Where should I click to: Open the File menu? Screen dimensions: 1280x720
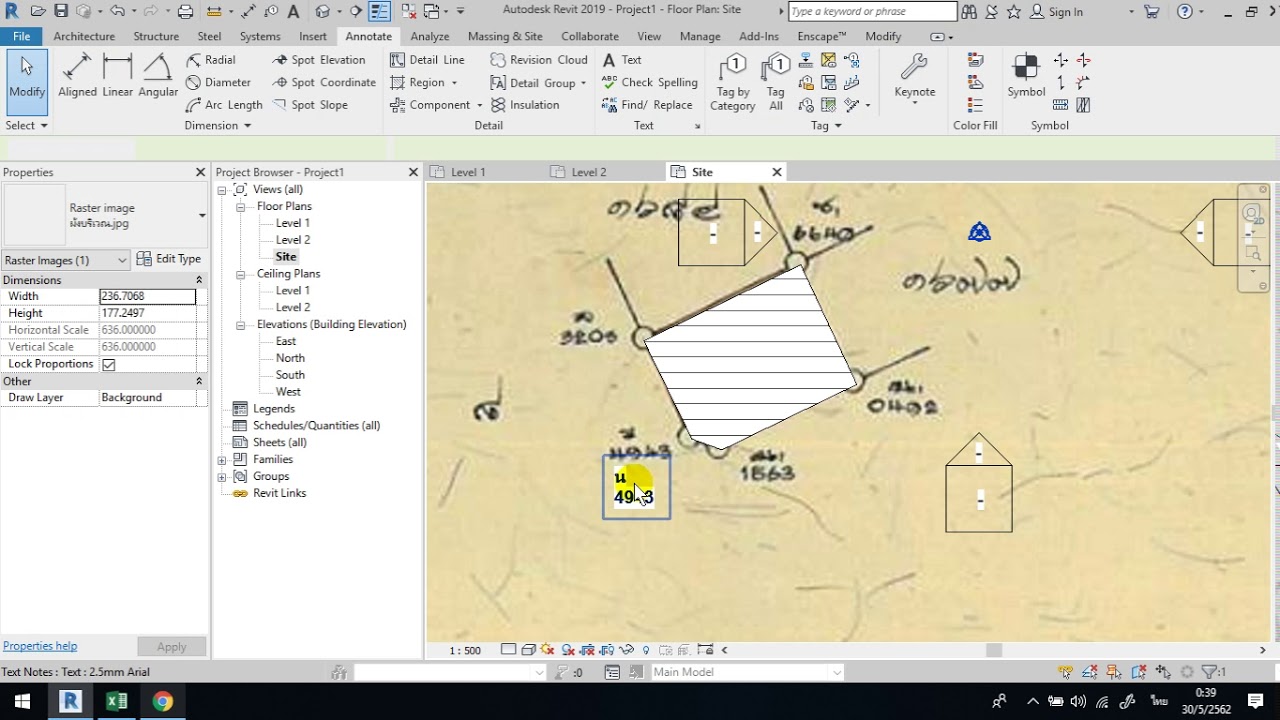(x=21, y=36)
